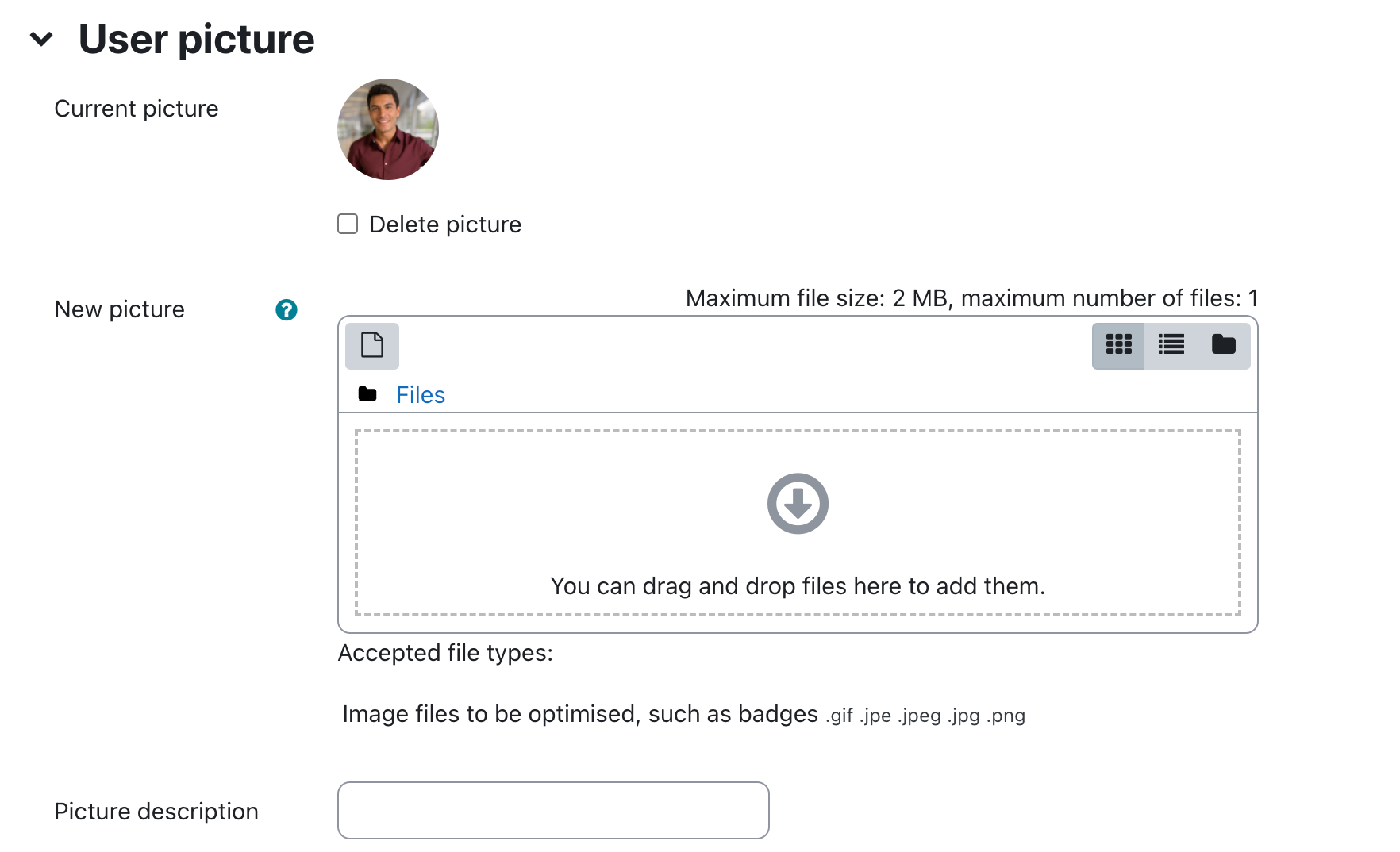
Task: Click the Maximum file size notice
Action: pyautogui.click(x=971, y=298)
